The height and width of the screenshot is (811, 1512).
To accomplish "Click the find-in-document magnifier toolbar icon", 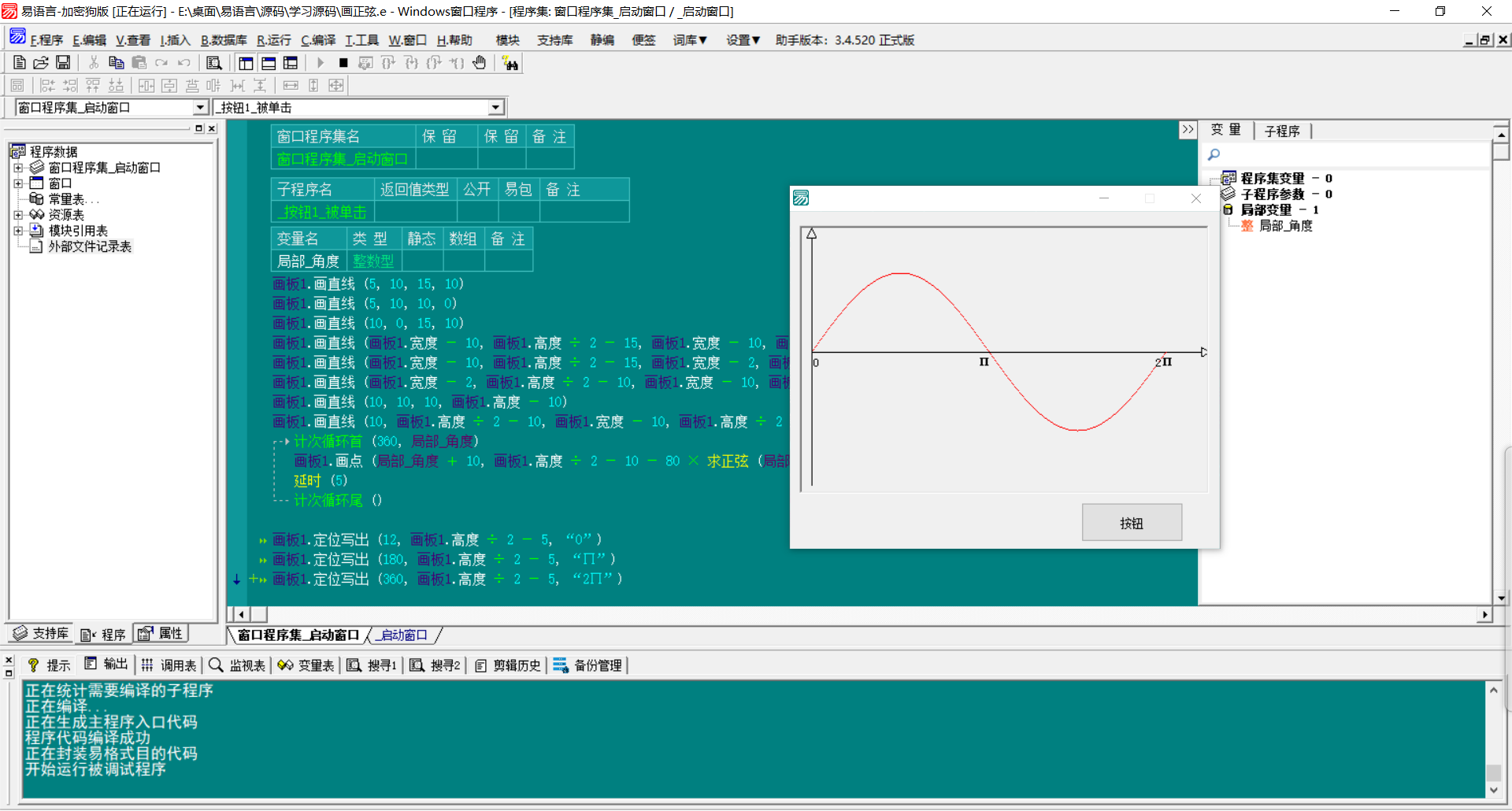I will (213, 63).
